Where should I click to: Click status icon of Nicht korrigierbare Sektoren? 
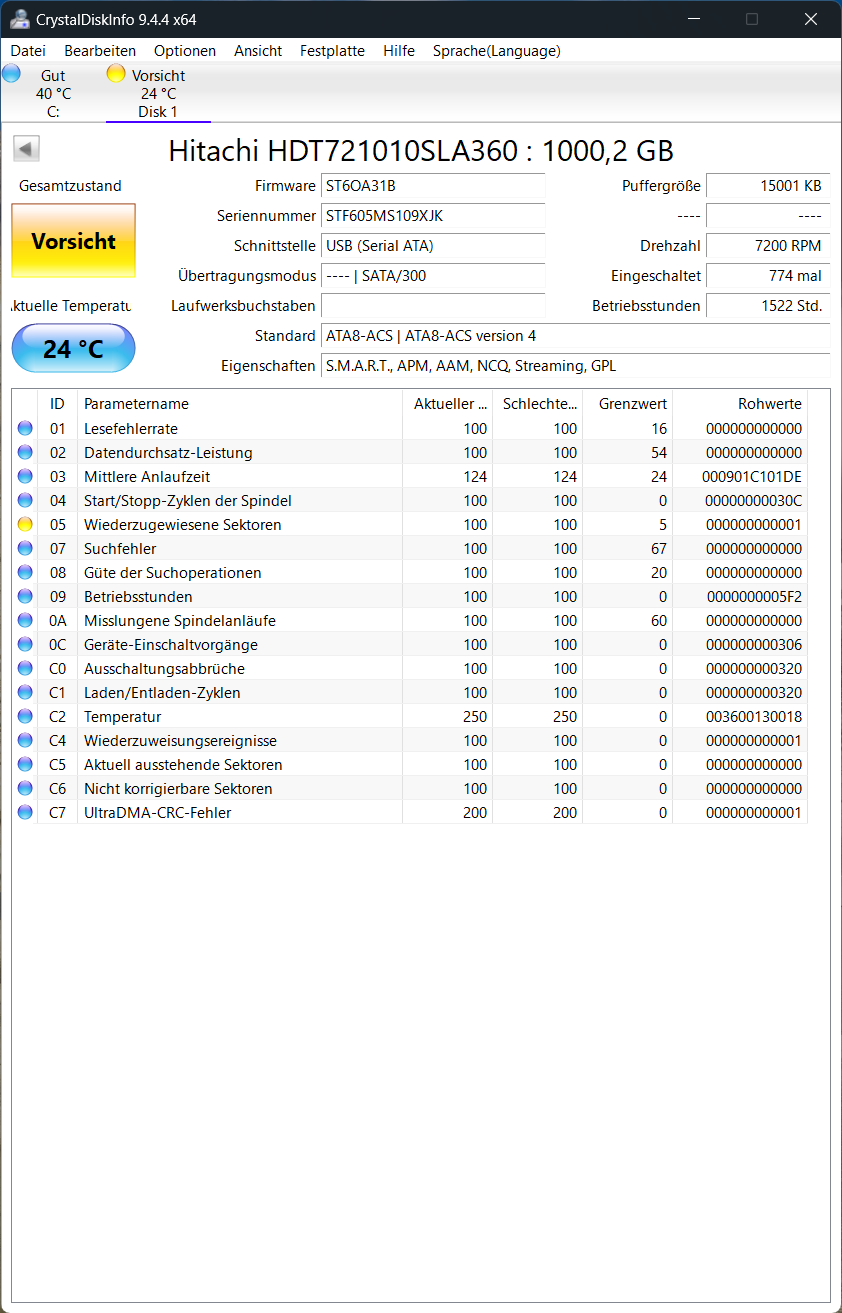(x=25, y=789)
